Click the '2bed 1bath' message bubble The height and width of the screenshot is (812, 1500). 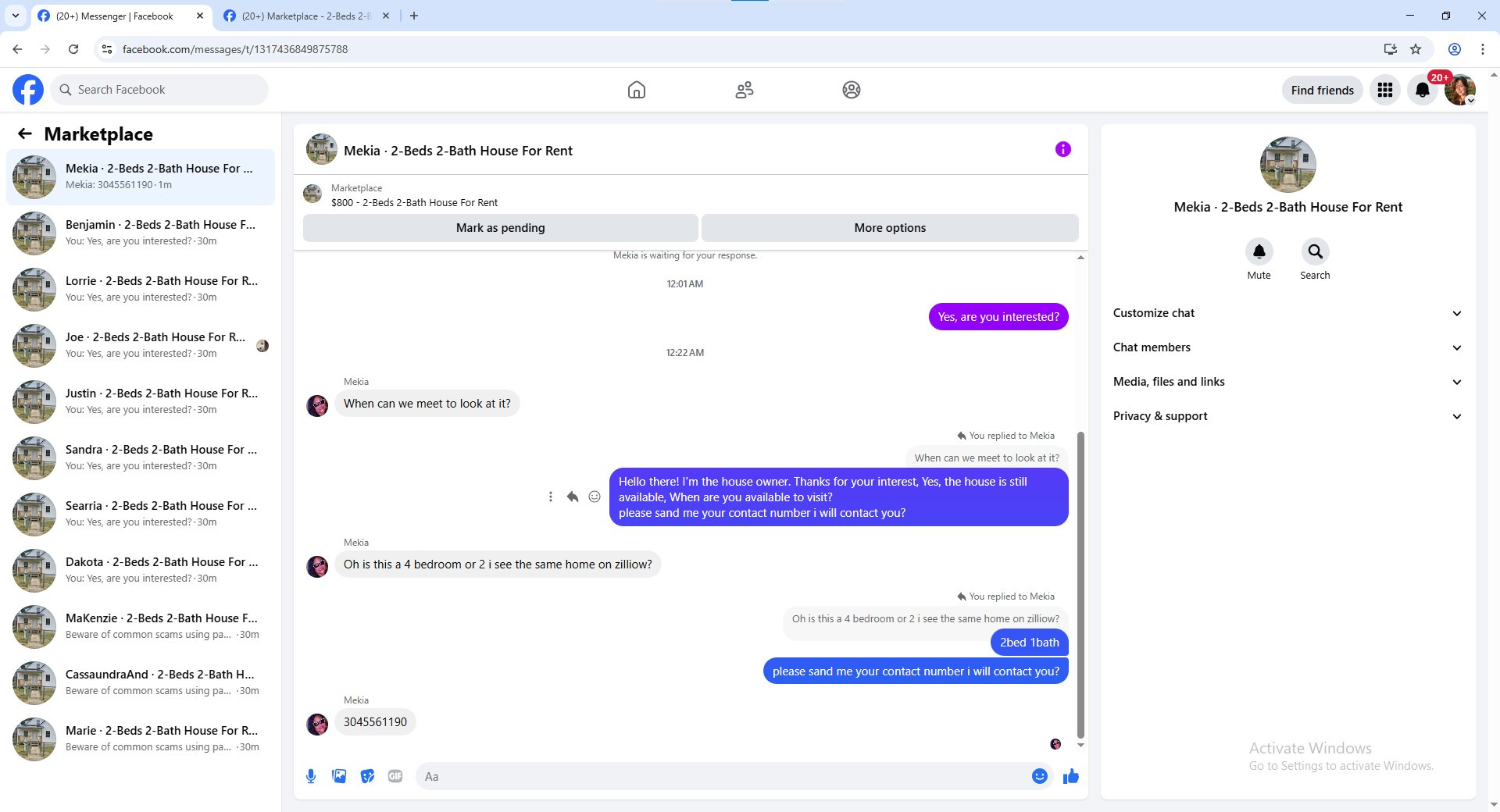click(x=1029, y=643)
